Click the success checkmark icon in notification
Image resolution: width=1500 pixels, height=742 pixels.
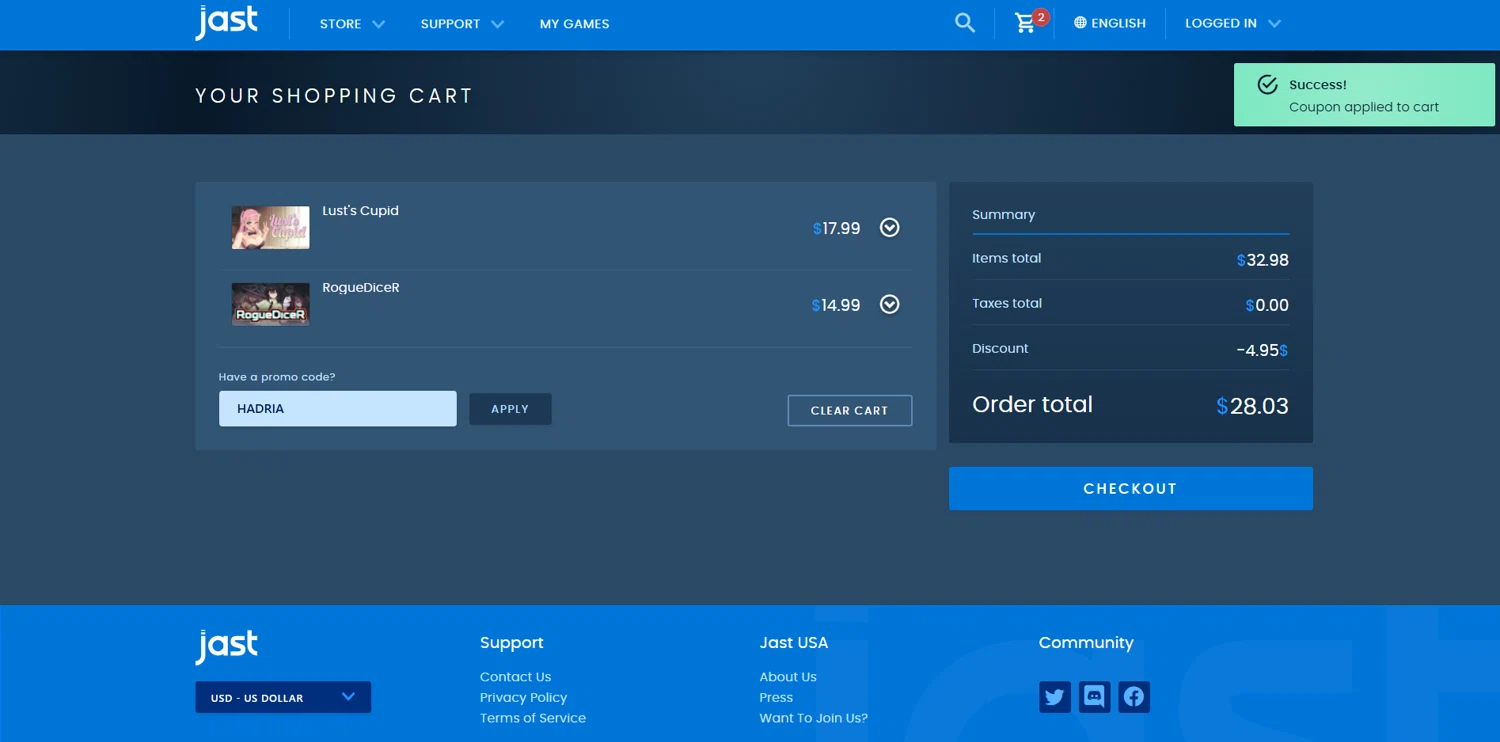click(x=1267, y=85)
